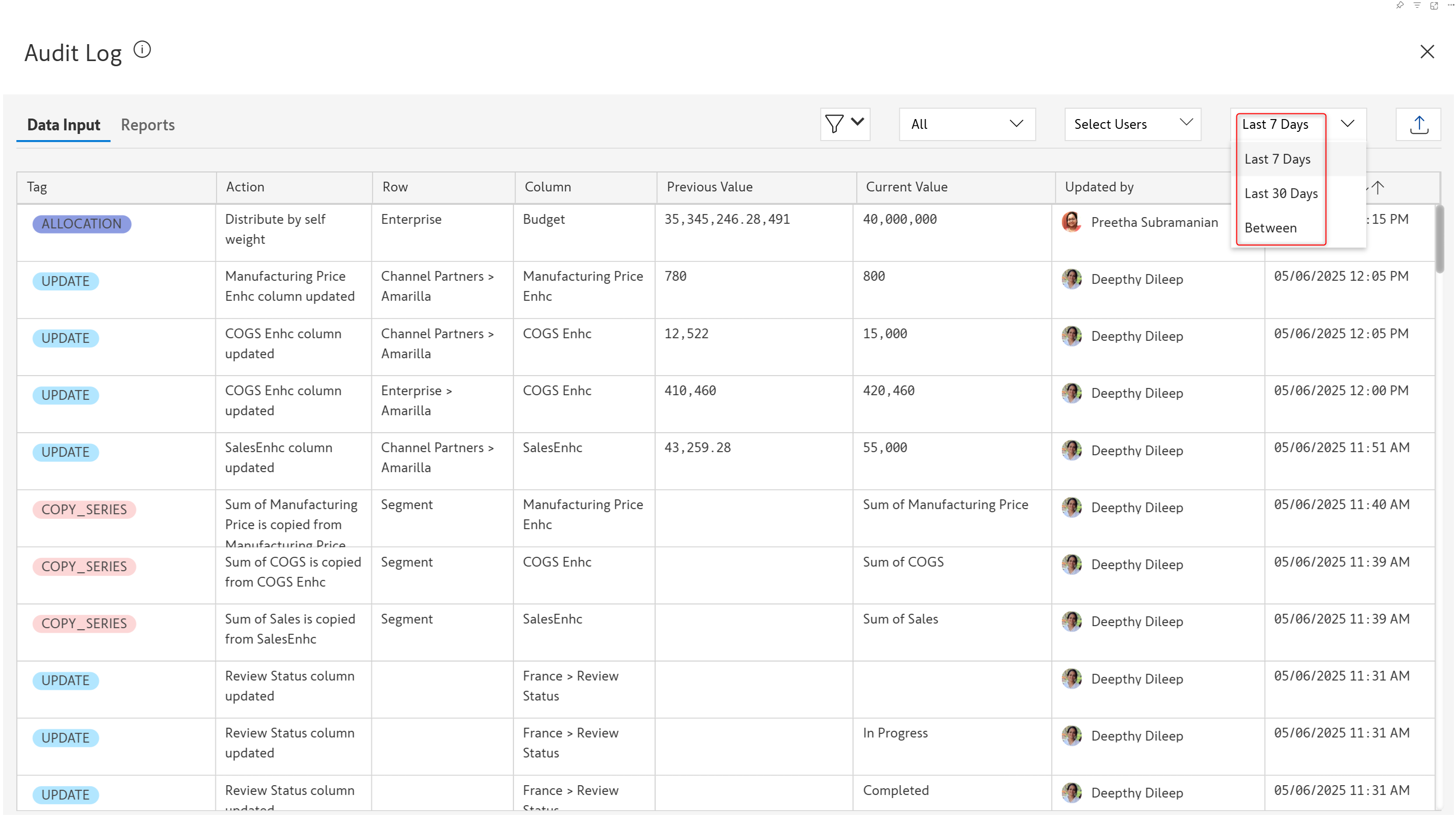
Task: Switch to the Reports tab
Action: click(148, 125)
